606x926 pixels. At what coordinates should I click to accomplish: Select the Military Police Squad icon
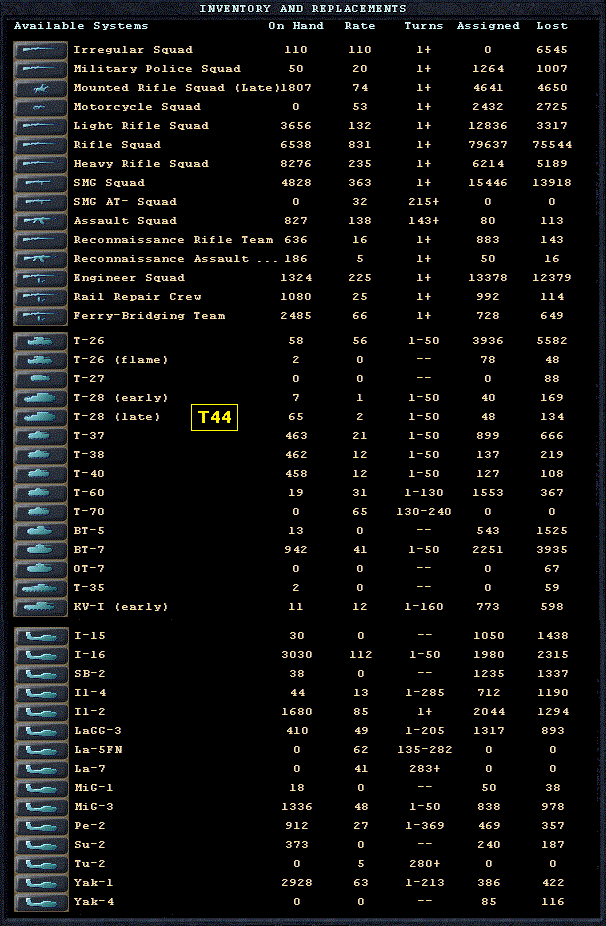[40, 69]
